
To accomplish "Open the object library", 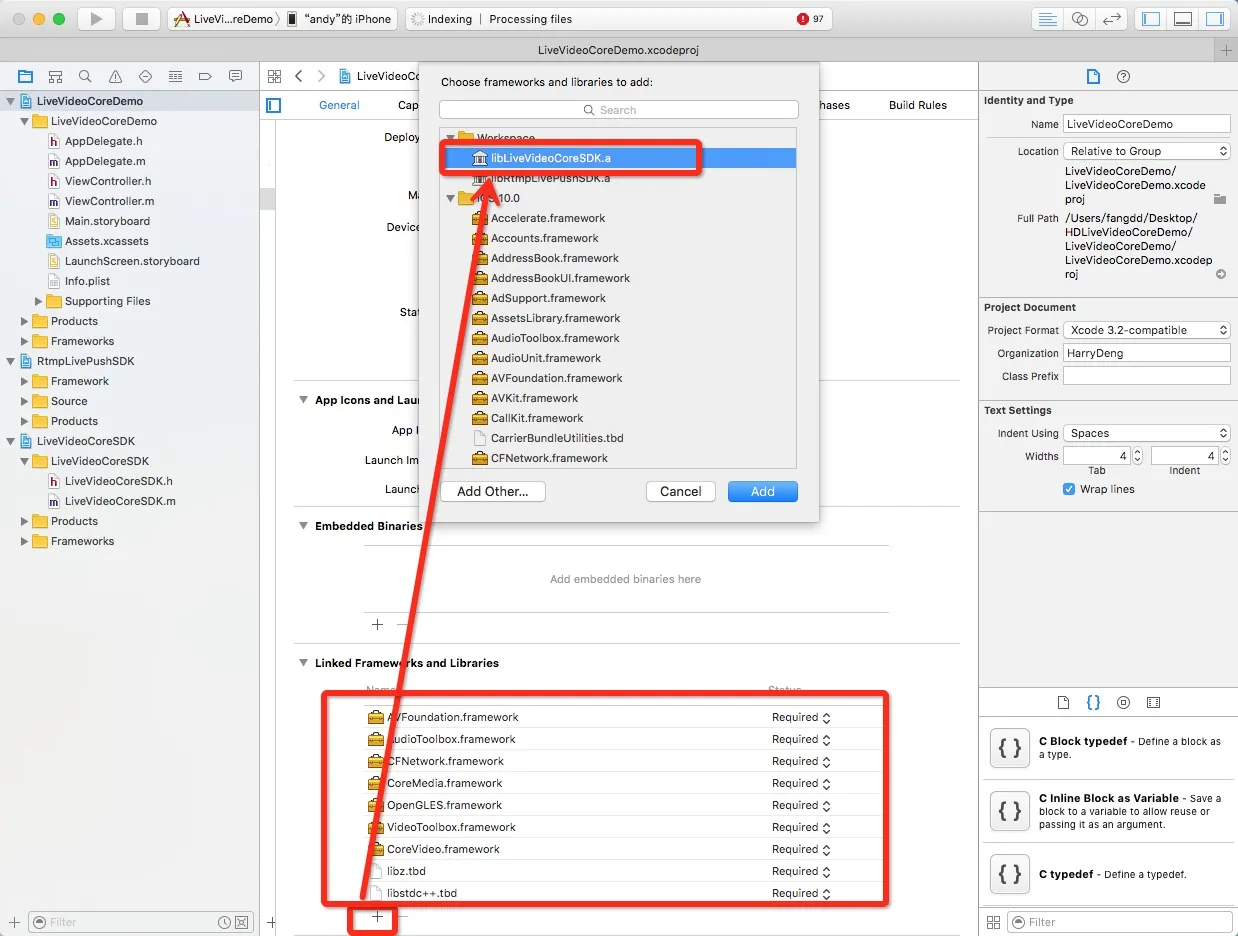I will (x=1123, y=702).
